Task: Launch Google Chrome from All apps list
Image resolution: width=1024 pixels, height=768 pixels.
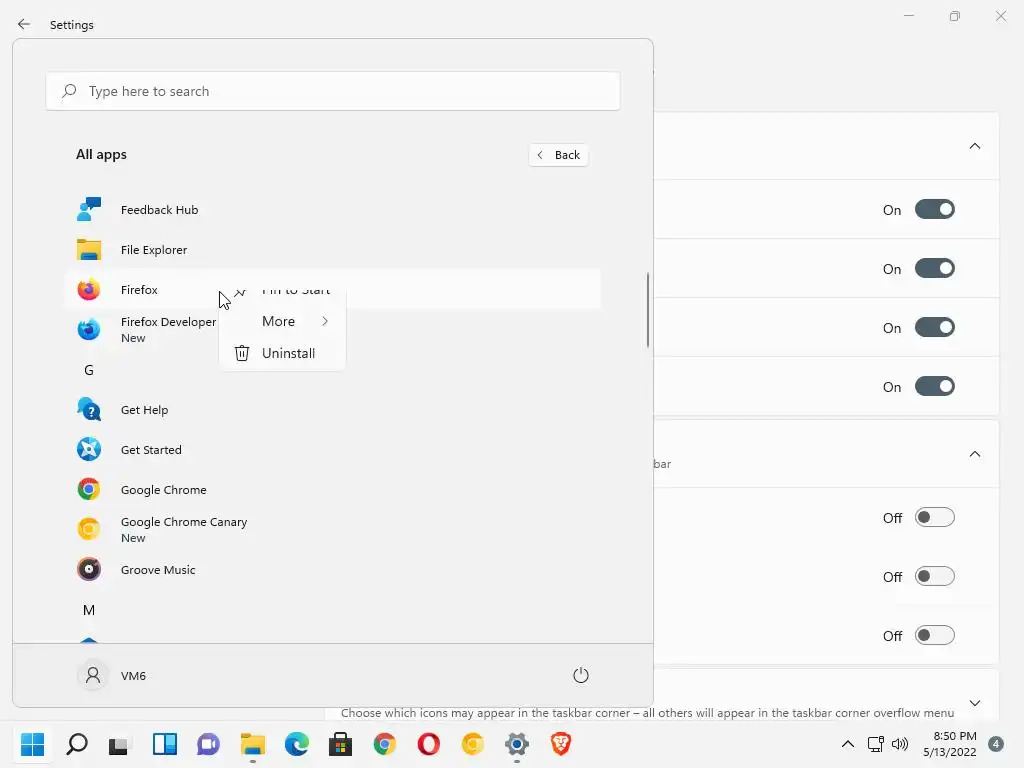Action: pyautogui.click(x=333, y=489)
